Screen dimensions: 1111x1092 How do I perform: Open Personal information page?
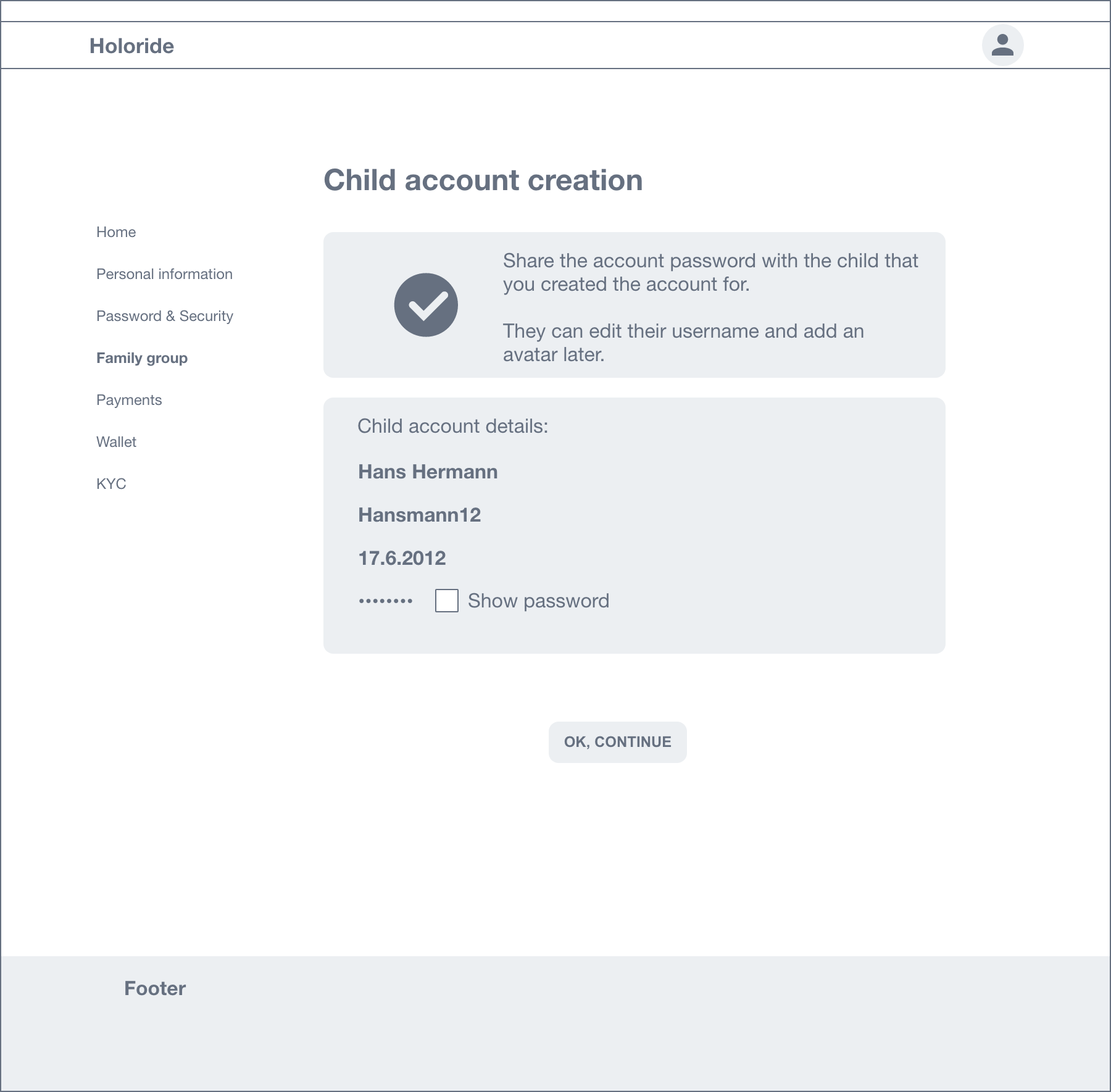164,274
